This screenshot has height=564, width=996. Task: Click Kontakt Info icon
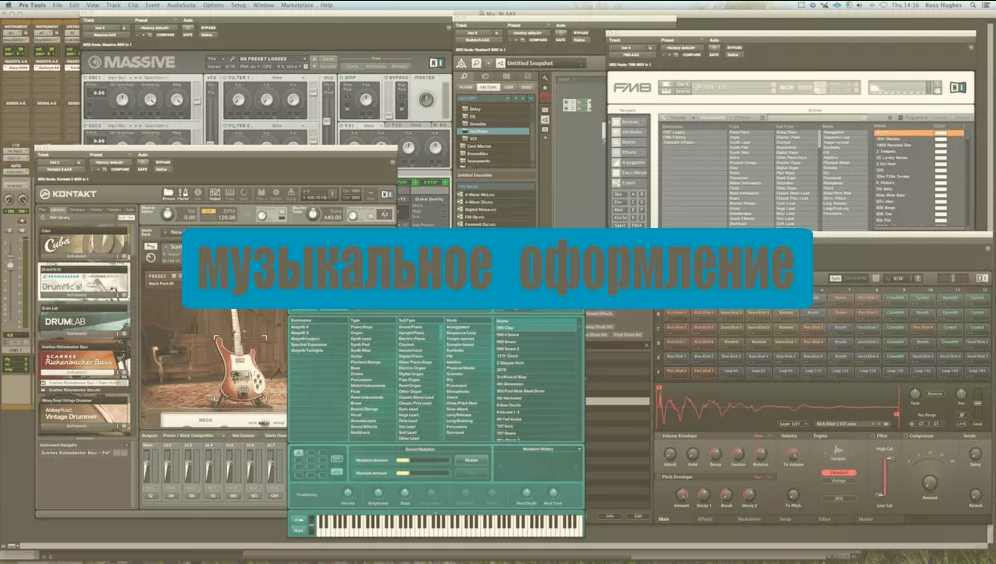coord(198,192)
